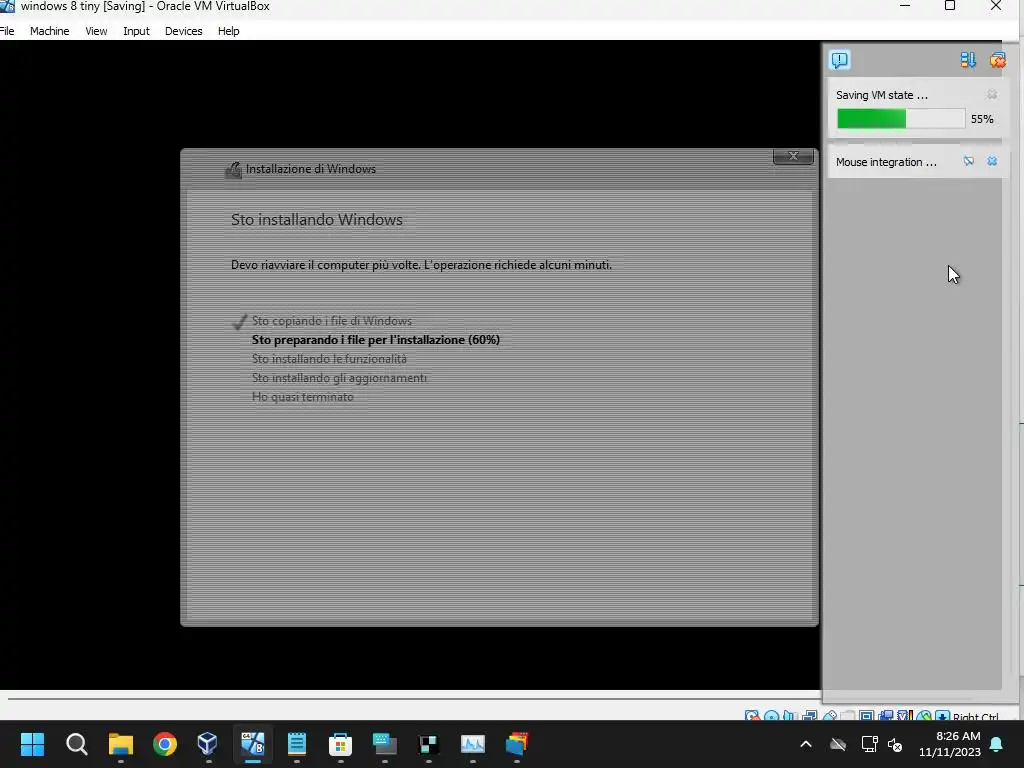1024x768 pixels.
Task: Open the Machine menu
Action: point(50,31)
